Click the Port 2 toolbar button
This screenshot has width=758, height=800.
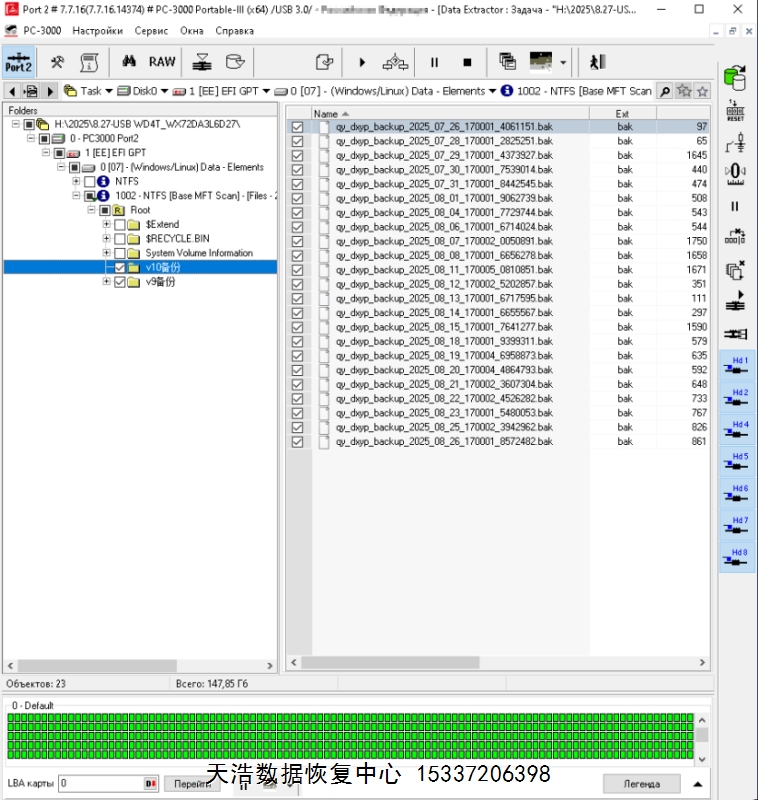pos(18,62)
